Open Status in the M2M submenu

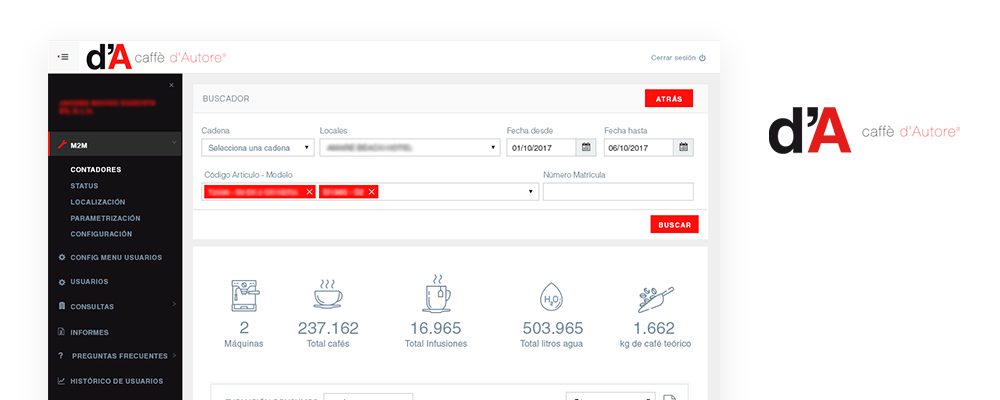pos(84,186)
